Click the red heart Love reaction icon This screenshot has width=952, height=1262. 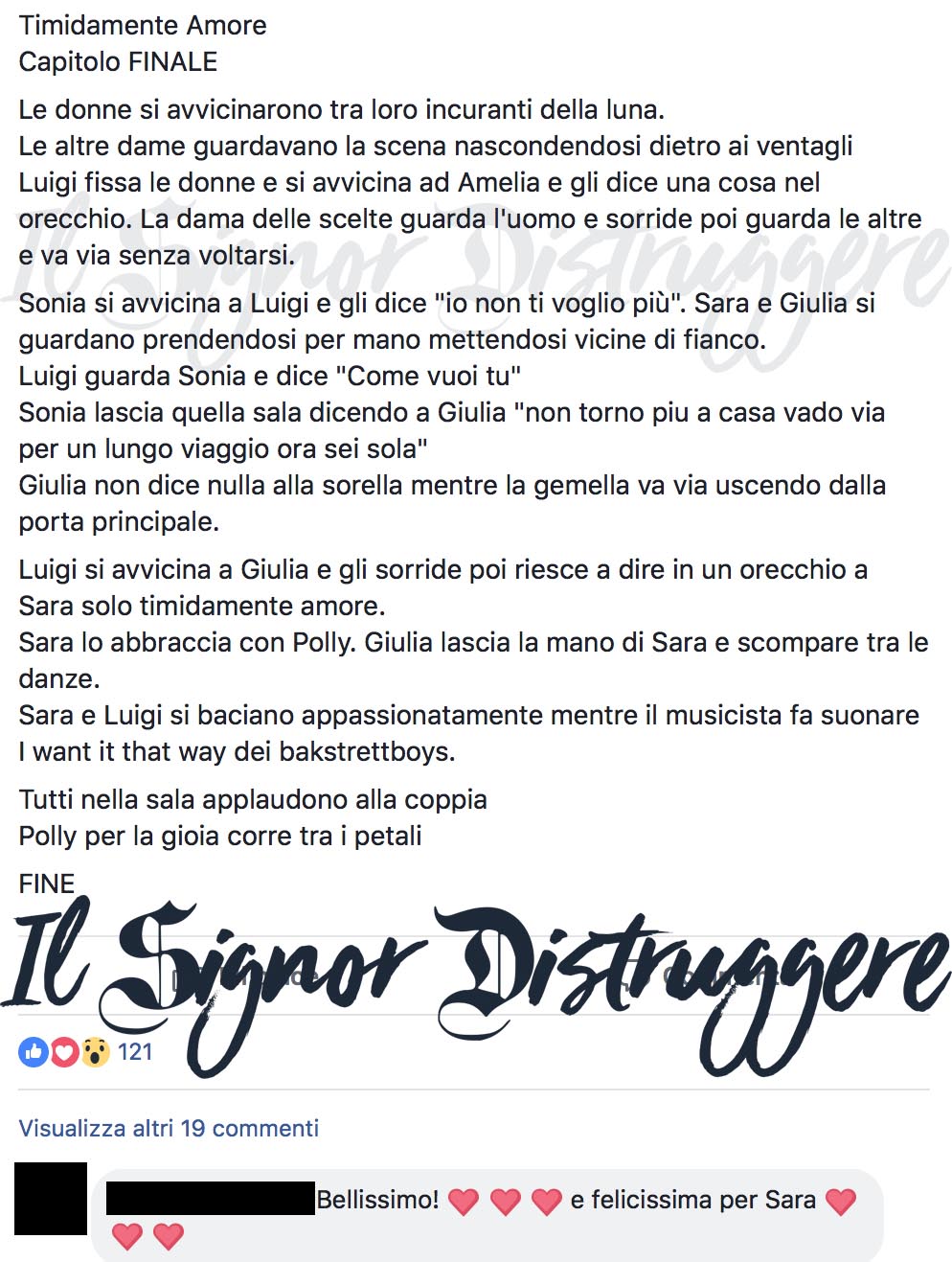click(64, 1052)
